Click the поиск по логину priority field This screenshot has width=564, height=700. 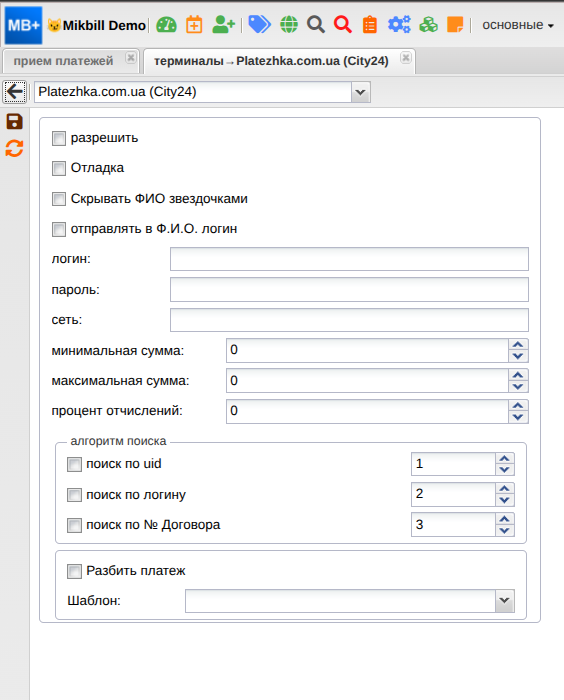(x=453, y=495)
